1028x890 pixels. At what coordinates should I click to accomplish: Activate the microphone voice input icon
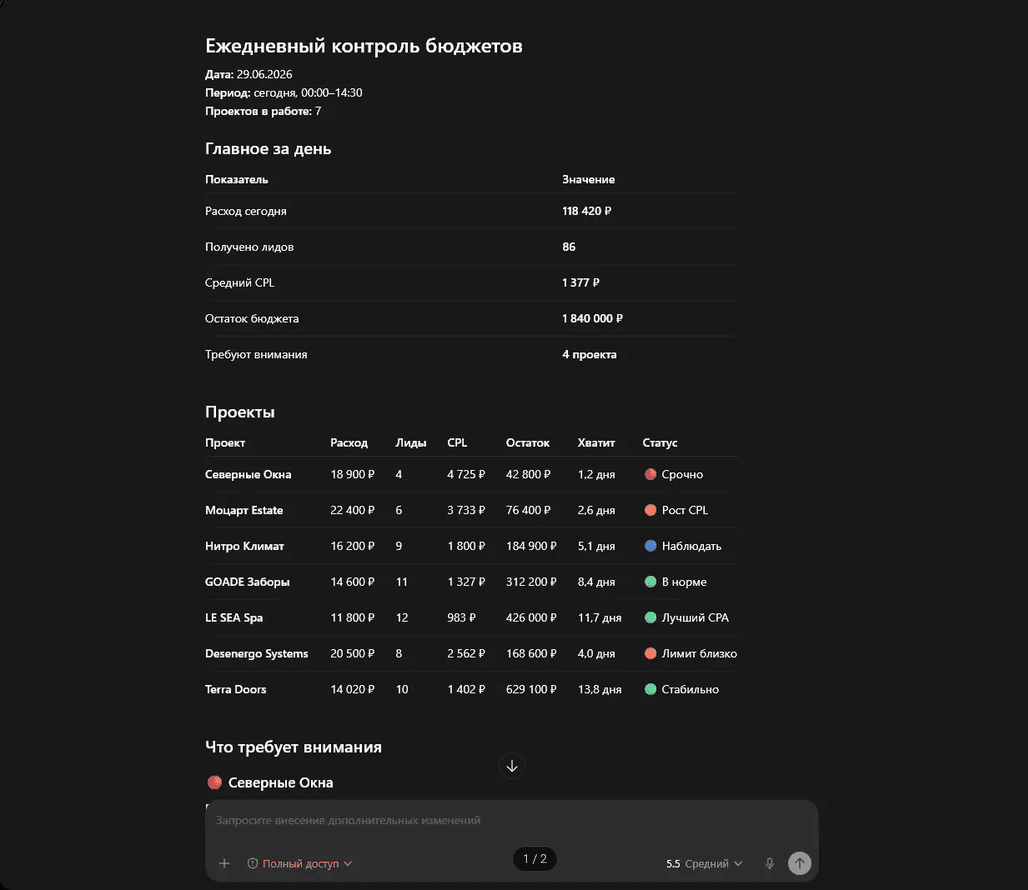click(770, 863)
